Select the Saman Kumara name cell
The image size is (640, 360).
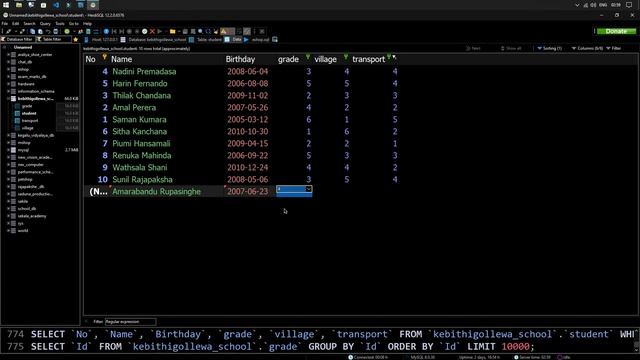click(x=139, y=120)
